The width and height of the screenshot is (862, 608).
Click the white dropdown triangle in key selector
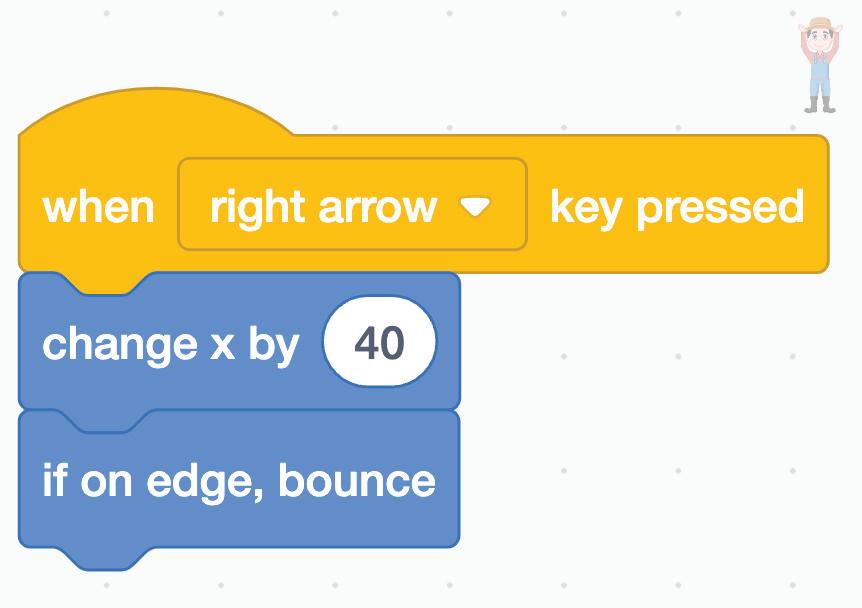point(475,207)
